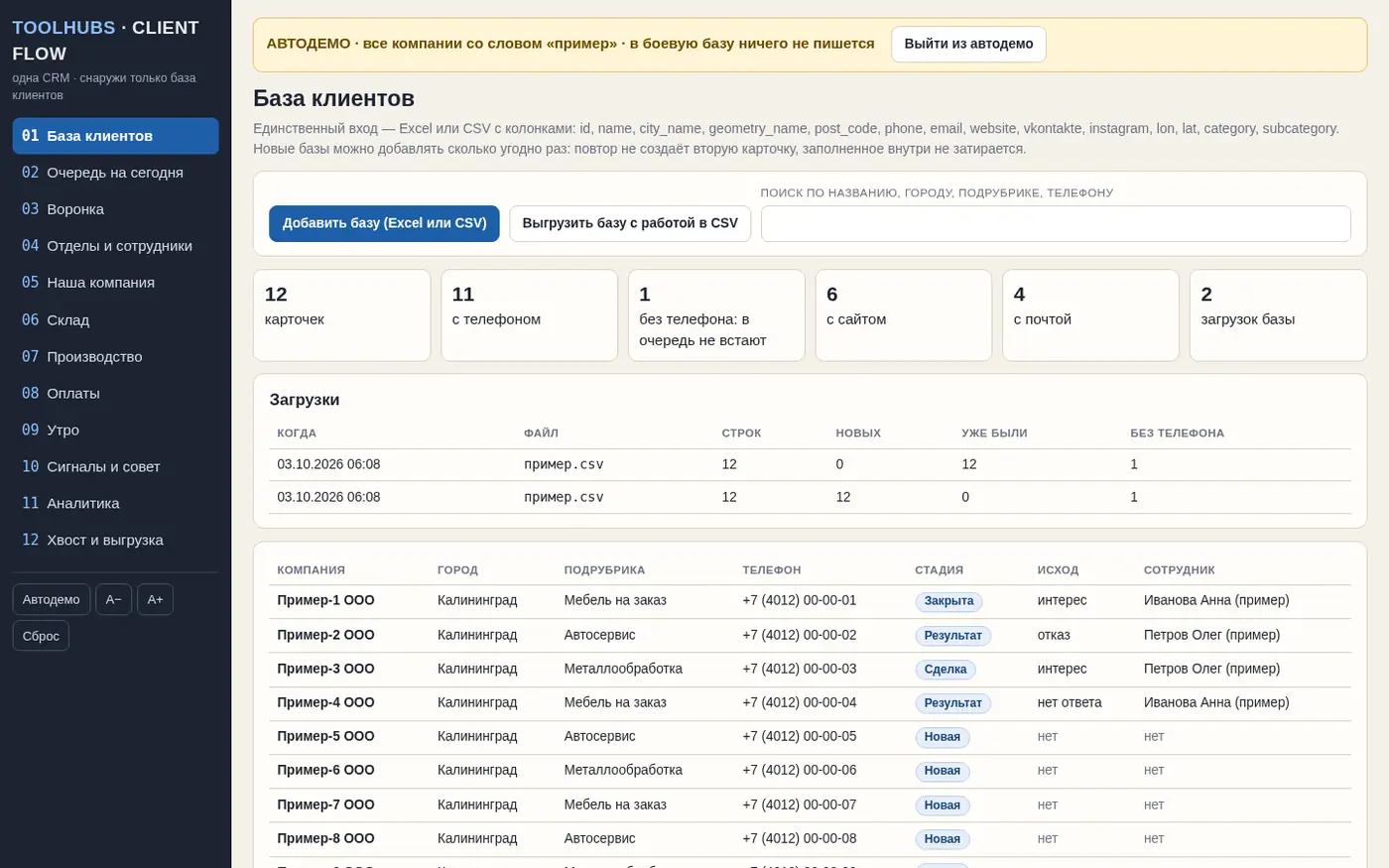Screen dimensions: 1389x868
Task: Click Добавить базу (Excel или CSV)
Action: tap(384, 223)
